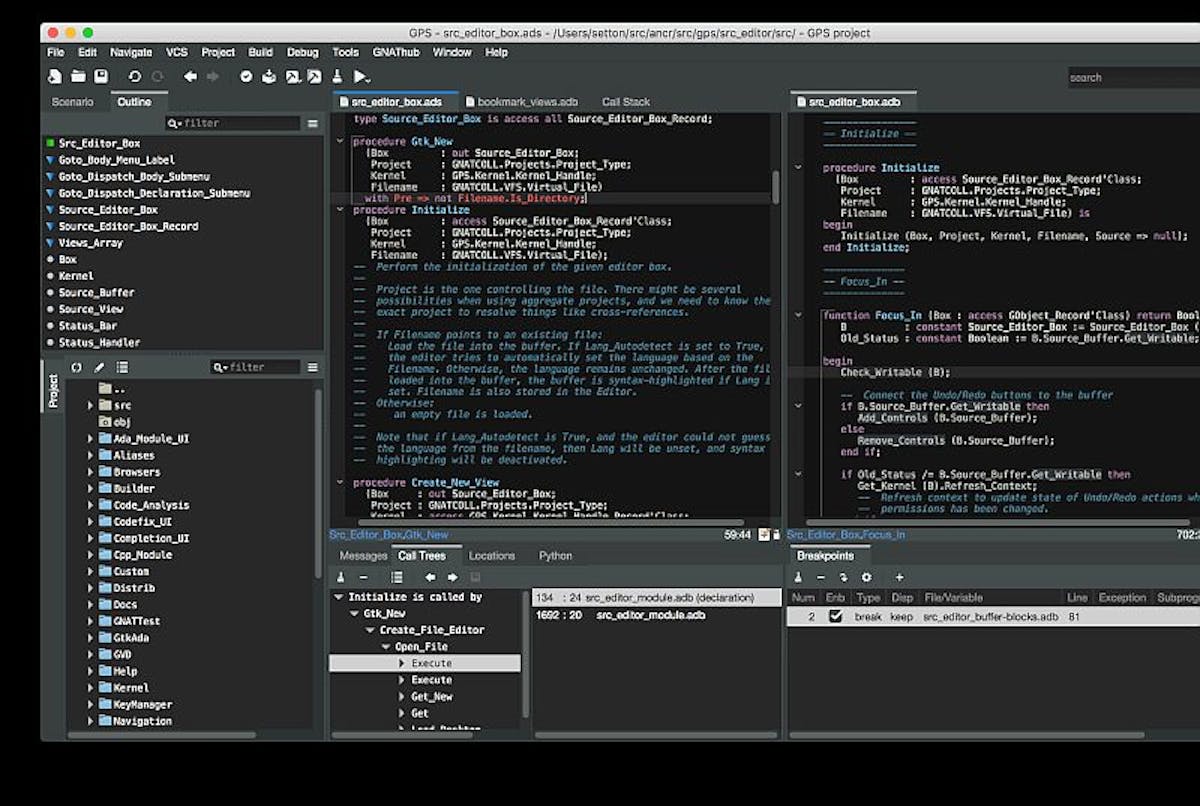Select Source_Editor_Box_Record in the Outline list

(x=128, y=226)
